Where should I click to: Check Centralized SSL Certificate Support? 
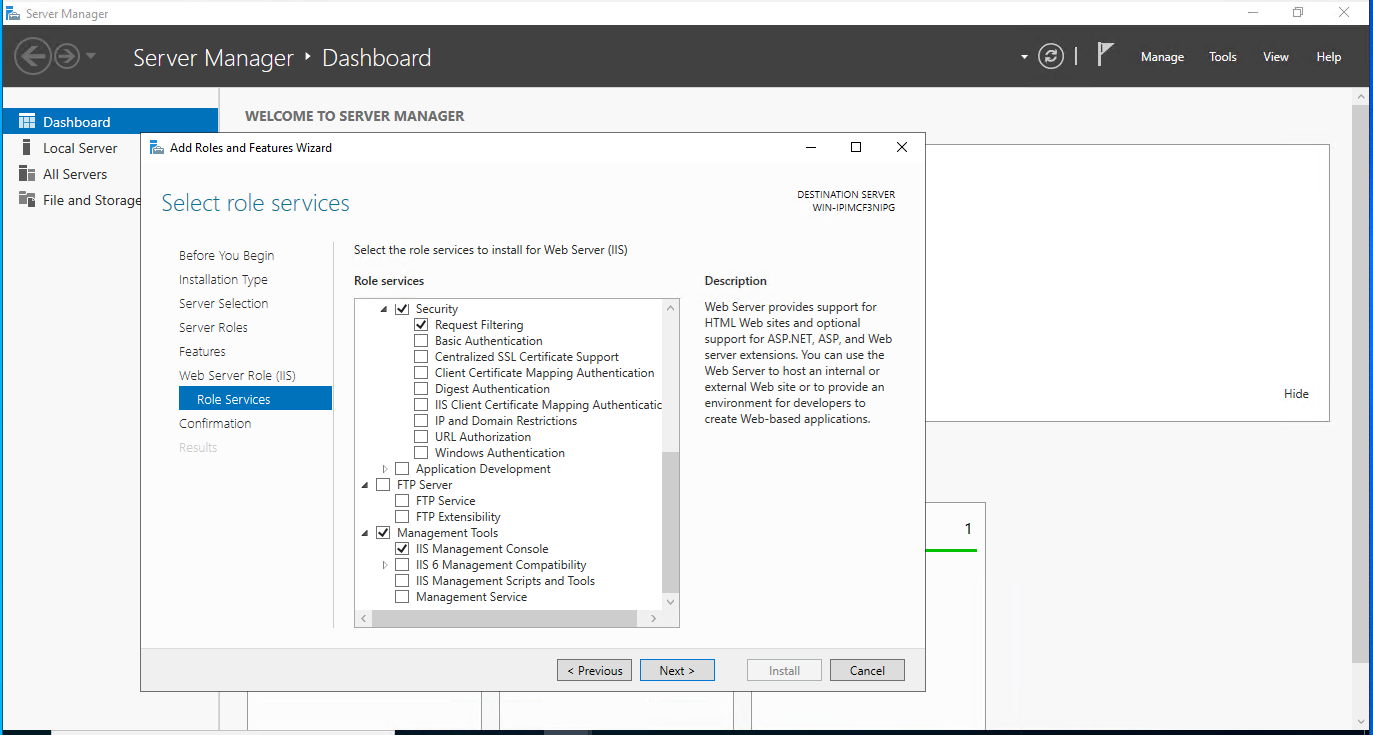421,357
